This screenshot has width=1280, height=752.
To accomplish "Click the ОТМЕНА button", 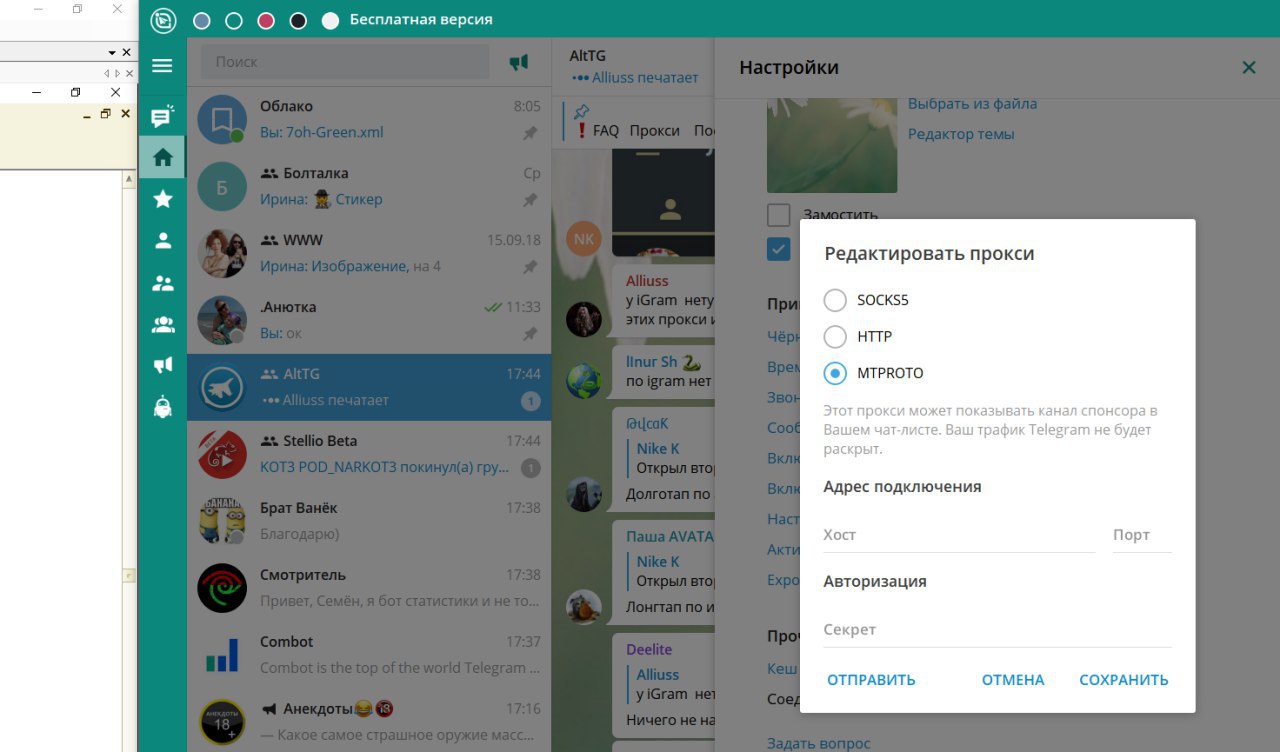I will pyautogui.click(x=1013, y=680).
